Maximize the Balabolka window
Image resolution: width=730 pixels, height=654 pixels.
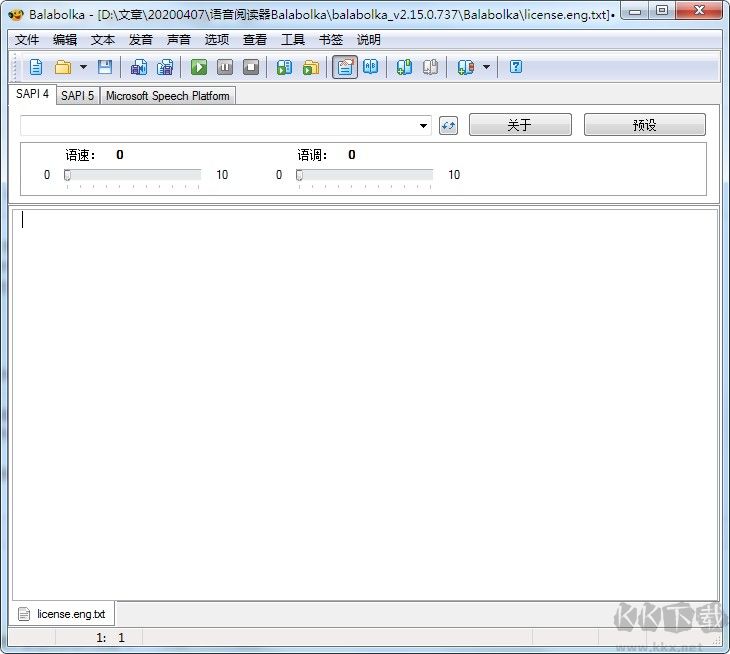pos(662,11)
